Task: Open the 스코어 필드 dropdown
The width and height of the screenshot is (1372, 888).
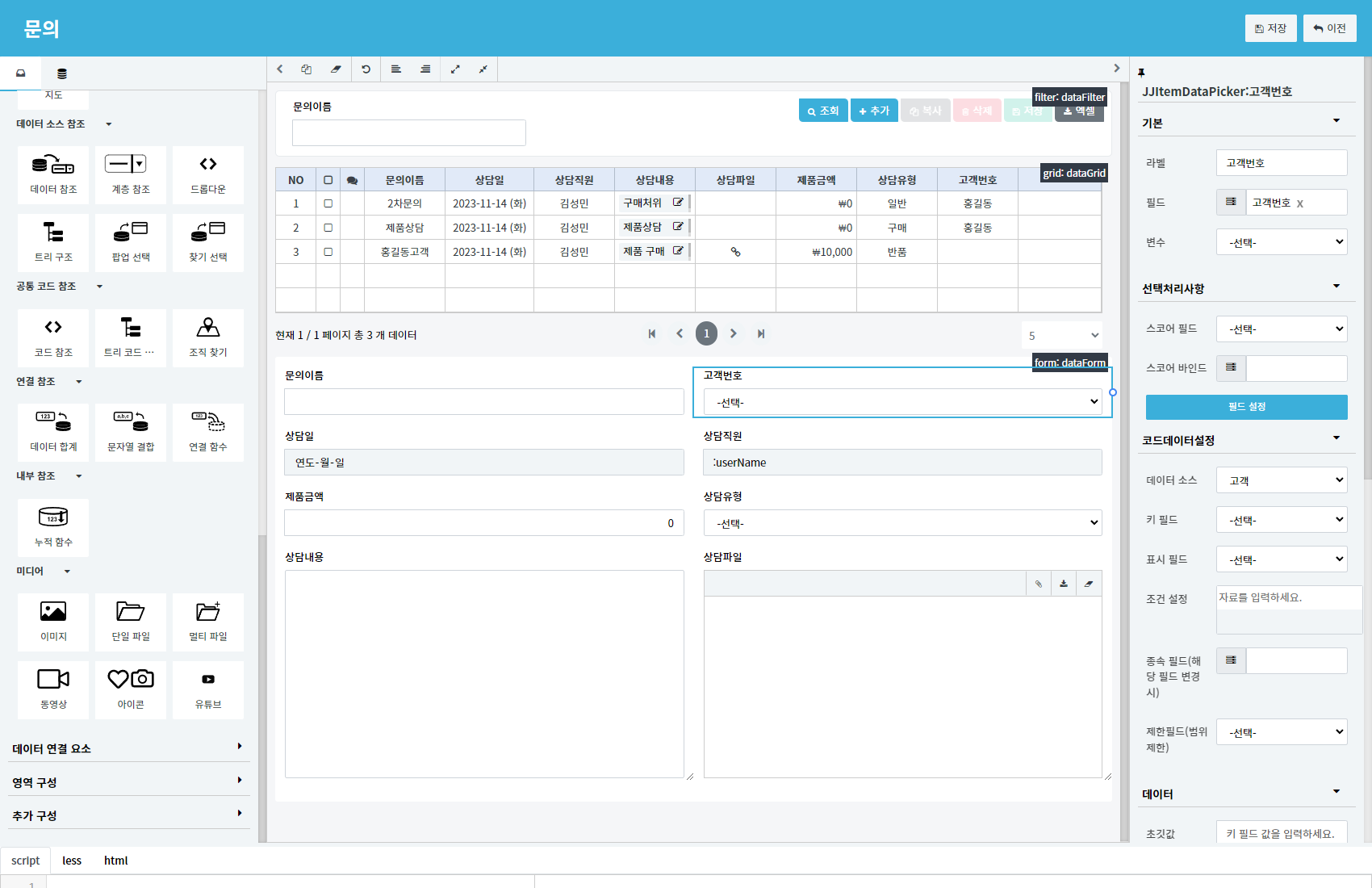Action: [x=1282, y=329]
